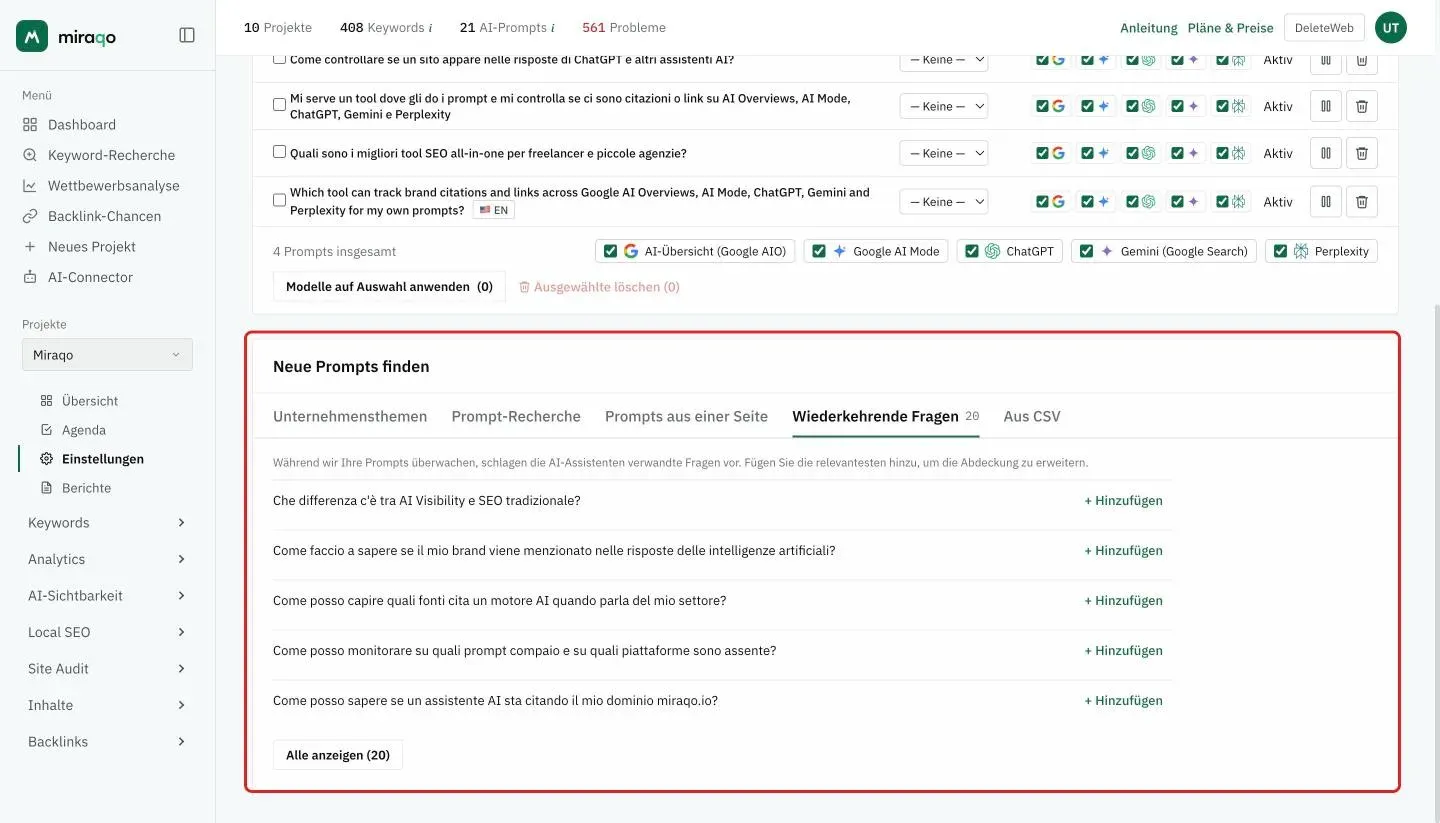Uncheck the Perplexity model in the footer

pos(1280,251)
